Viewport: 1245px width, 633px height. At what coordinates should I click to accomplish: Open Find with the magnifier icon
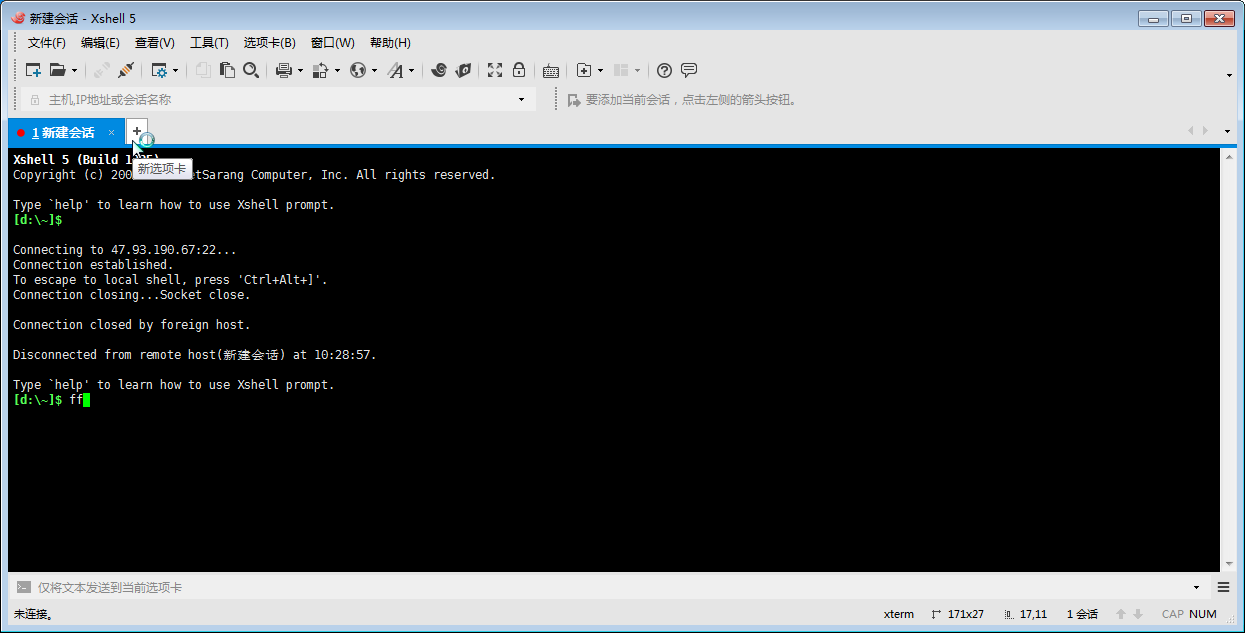click(251, 70)
